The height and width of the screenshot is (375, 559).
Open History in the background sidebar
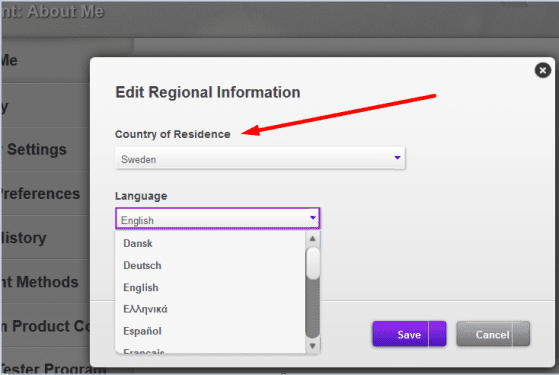pos(23,238)
